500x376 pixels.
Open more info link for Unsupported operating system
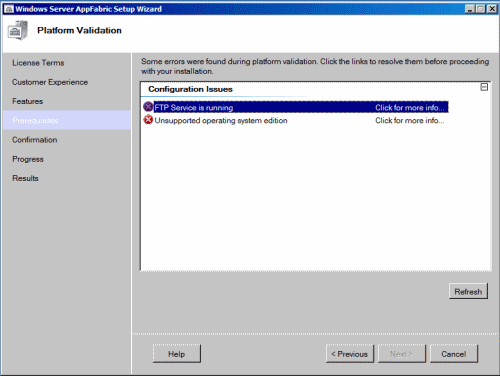pyautogui.click(x=410, y=120)
